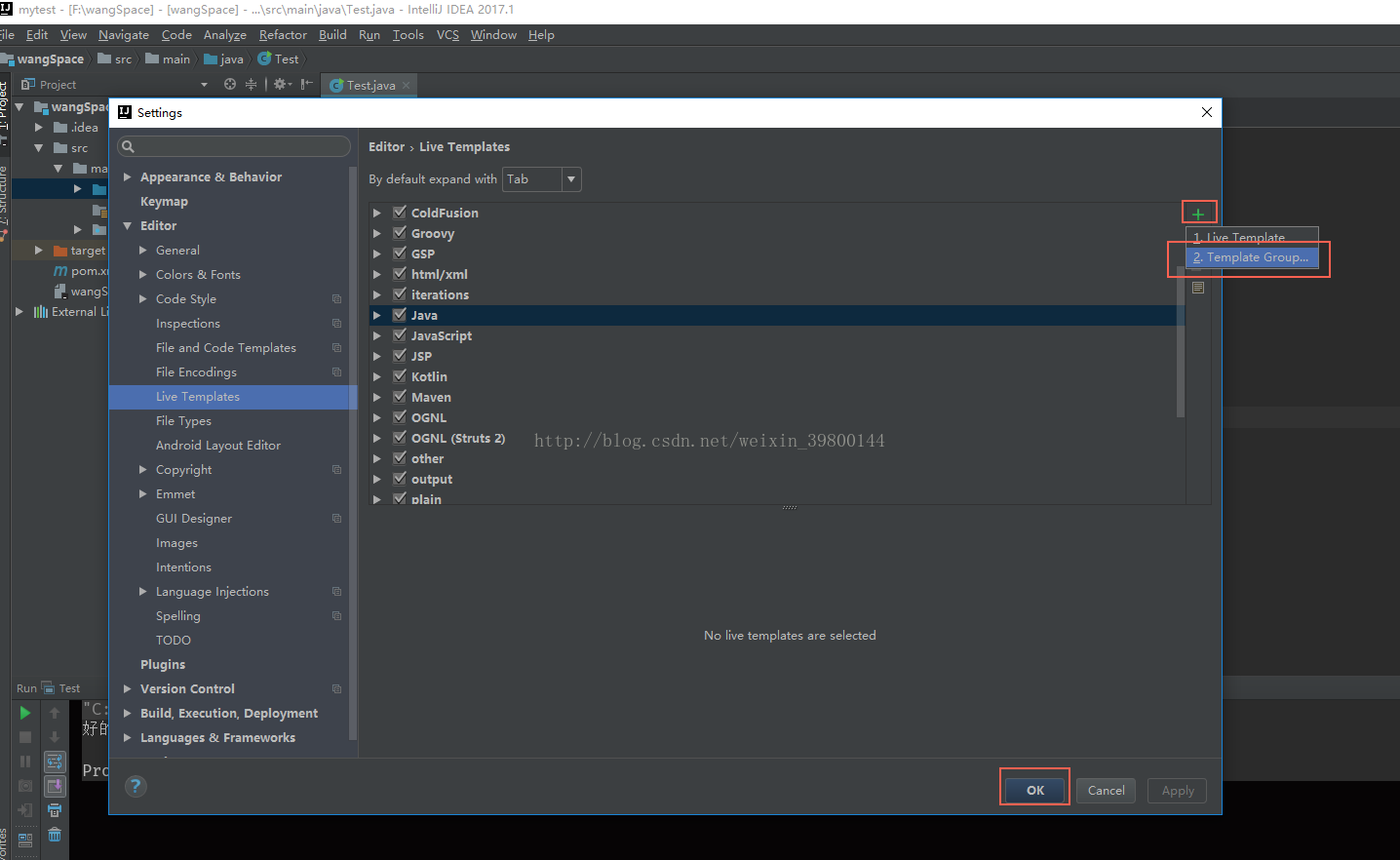This screenshot has height=860, width=1400.
Task: Toggle the soft-wrap icon in Run panel
Action: [55, 762]
